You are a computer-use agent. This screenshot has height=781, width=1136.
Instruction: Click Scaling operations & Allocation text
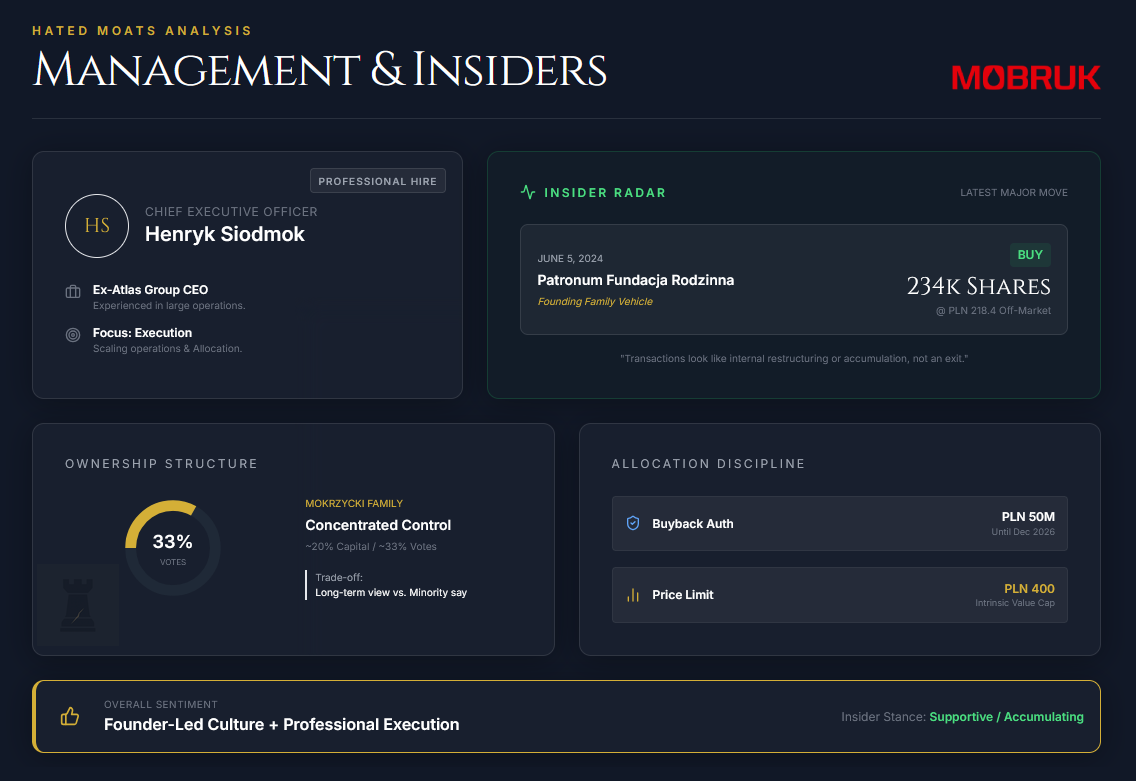(x=167, y=348)
